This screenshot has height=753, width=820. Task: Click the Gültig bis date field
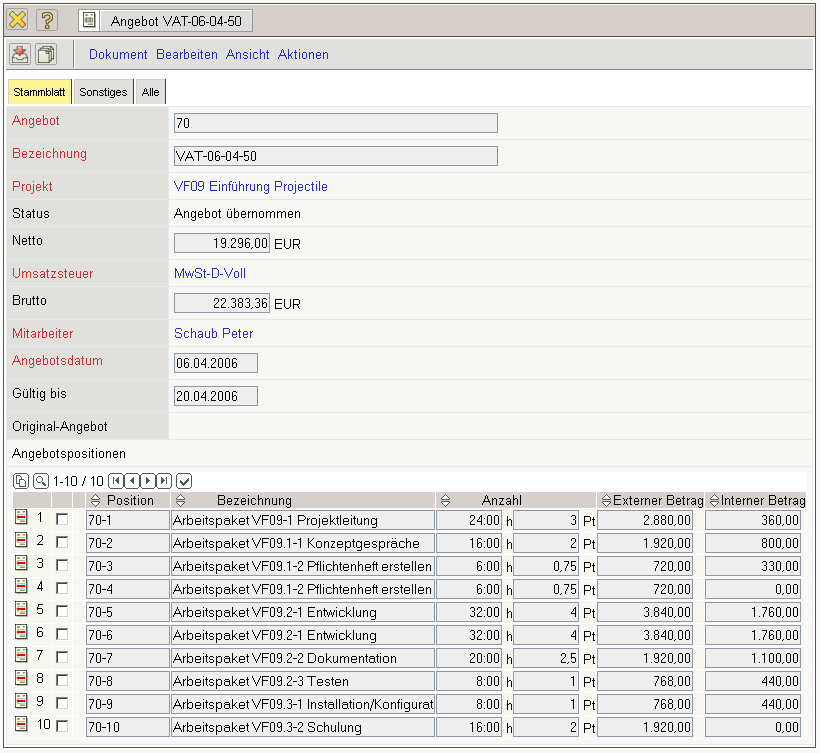tap(215, 396)
